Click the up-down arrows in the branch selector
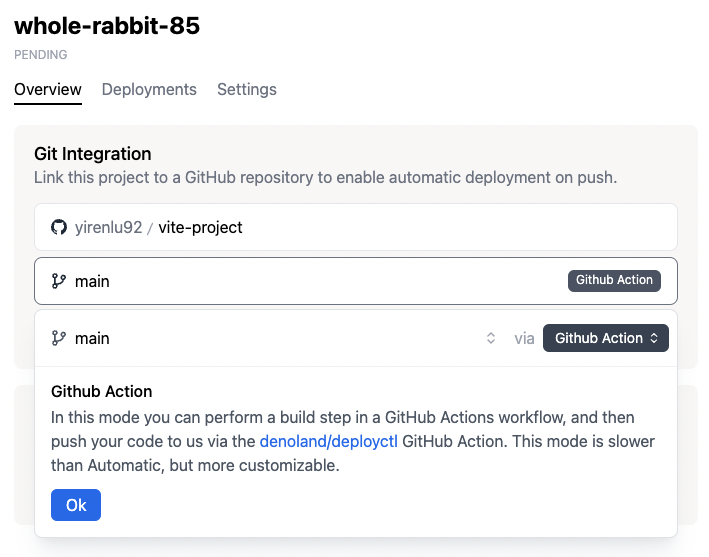Screen dimensions: 709x557 click(491, 338)
